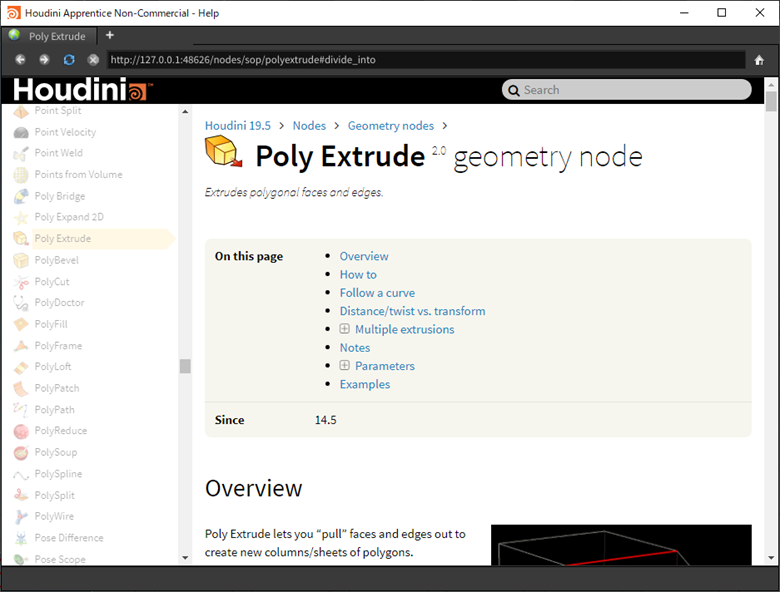Click the PolyDoctor stethoscope icon
Image resolution: width=780 pixels, height=592 pixels.
pyautogui.click(x=21, y=303)
